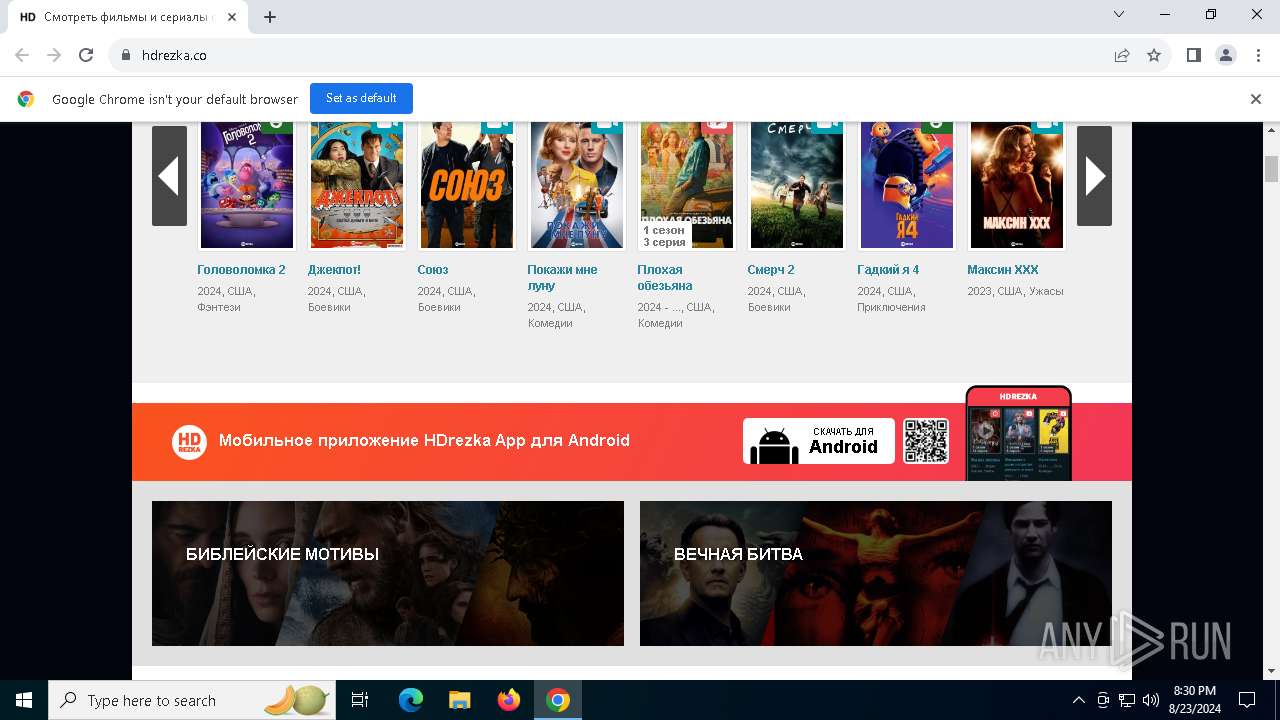Launch Microsoft Edge from taskbar
Screen dimensions: 1280x720
click(x=411, y=700)
